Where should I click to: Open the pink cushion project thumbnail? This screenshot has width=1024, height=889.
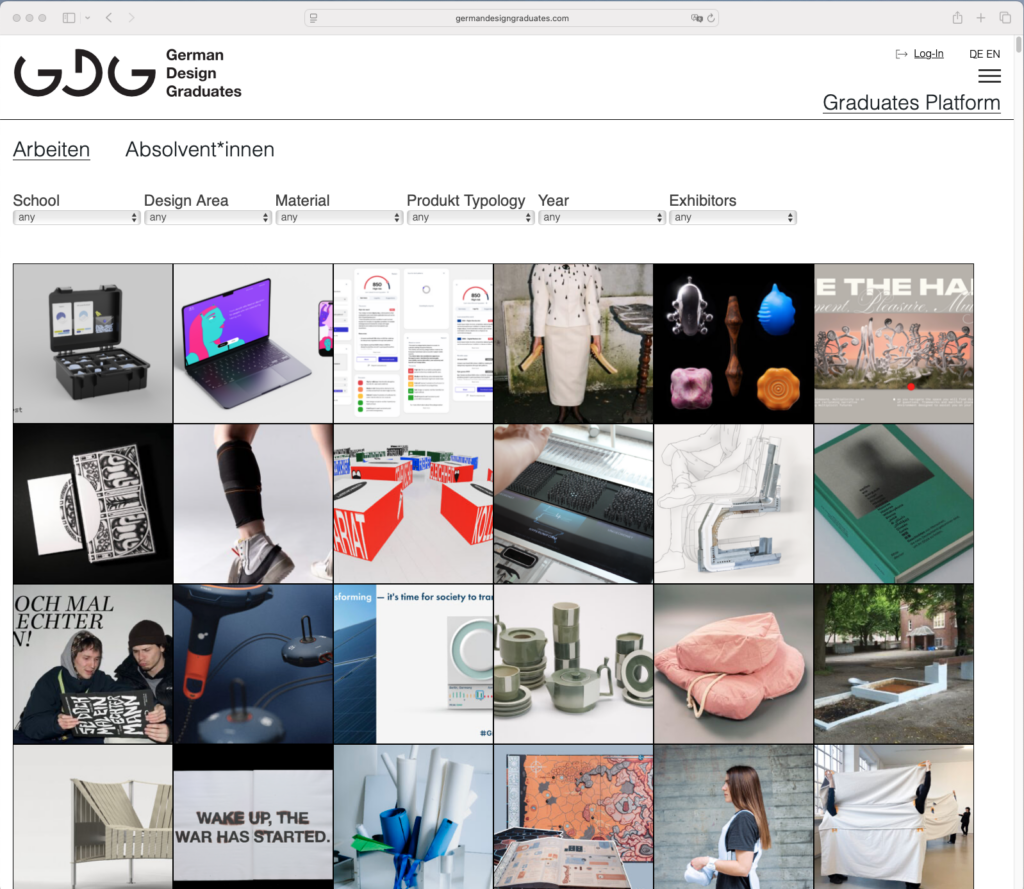[733, 664]
